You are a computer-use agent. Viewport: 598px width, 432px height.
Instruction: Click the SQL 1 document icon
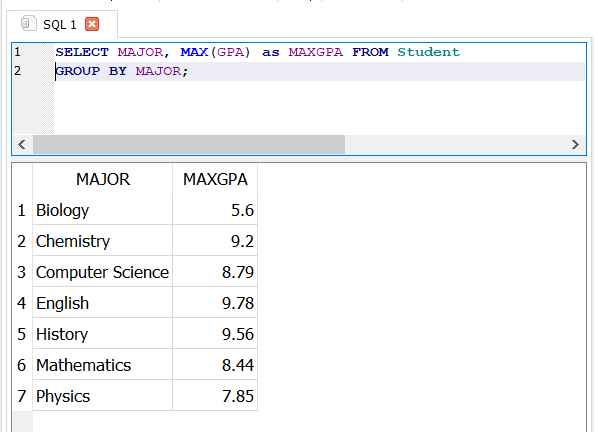28,23
